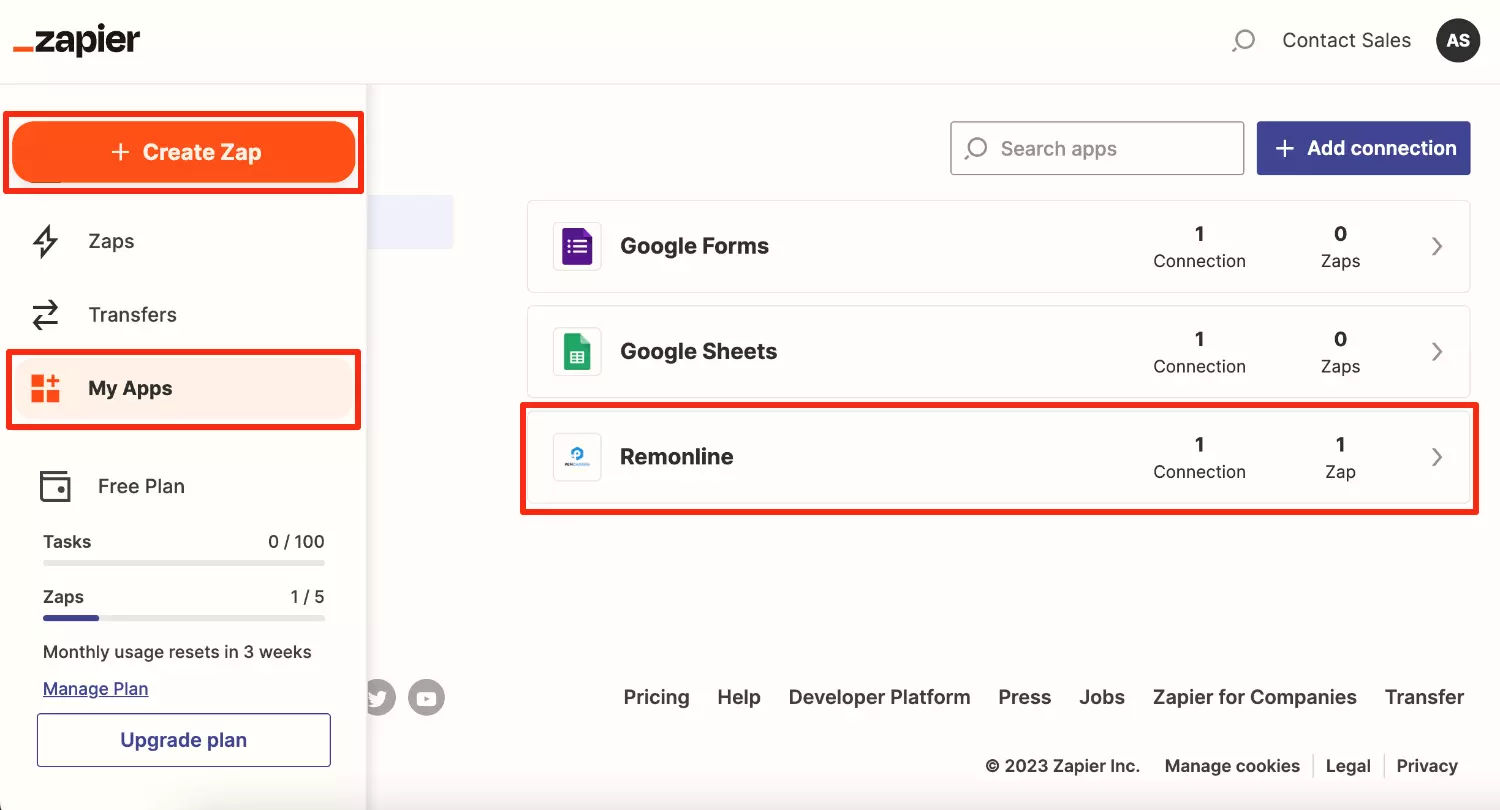Click the Add connection button
Viewport: 1500px width, 810px height.
(1363, 148)
